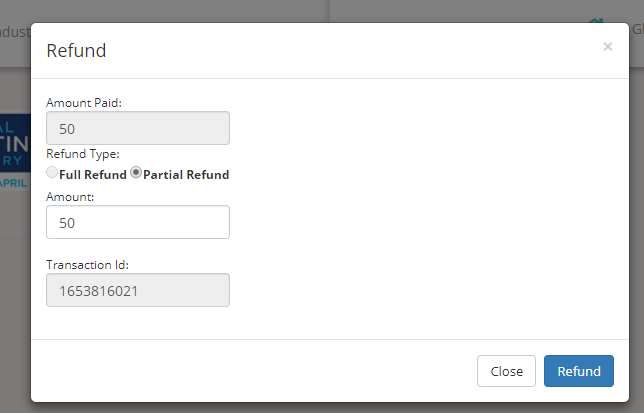Click the Refund dialog title heading
This screenshot has width=644, height=413.
(76, 51)
